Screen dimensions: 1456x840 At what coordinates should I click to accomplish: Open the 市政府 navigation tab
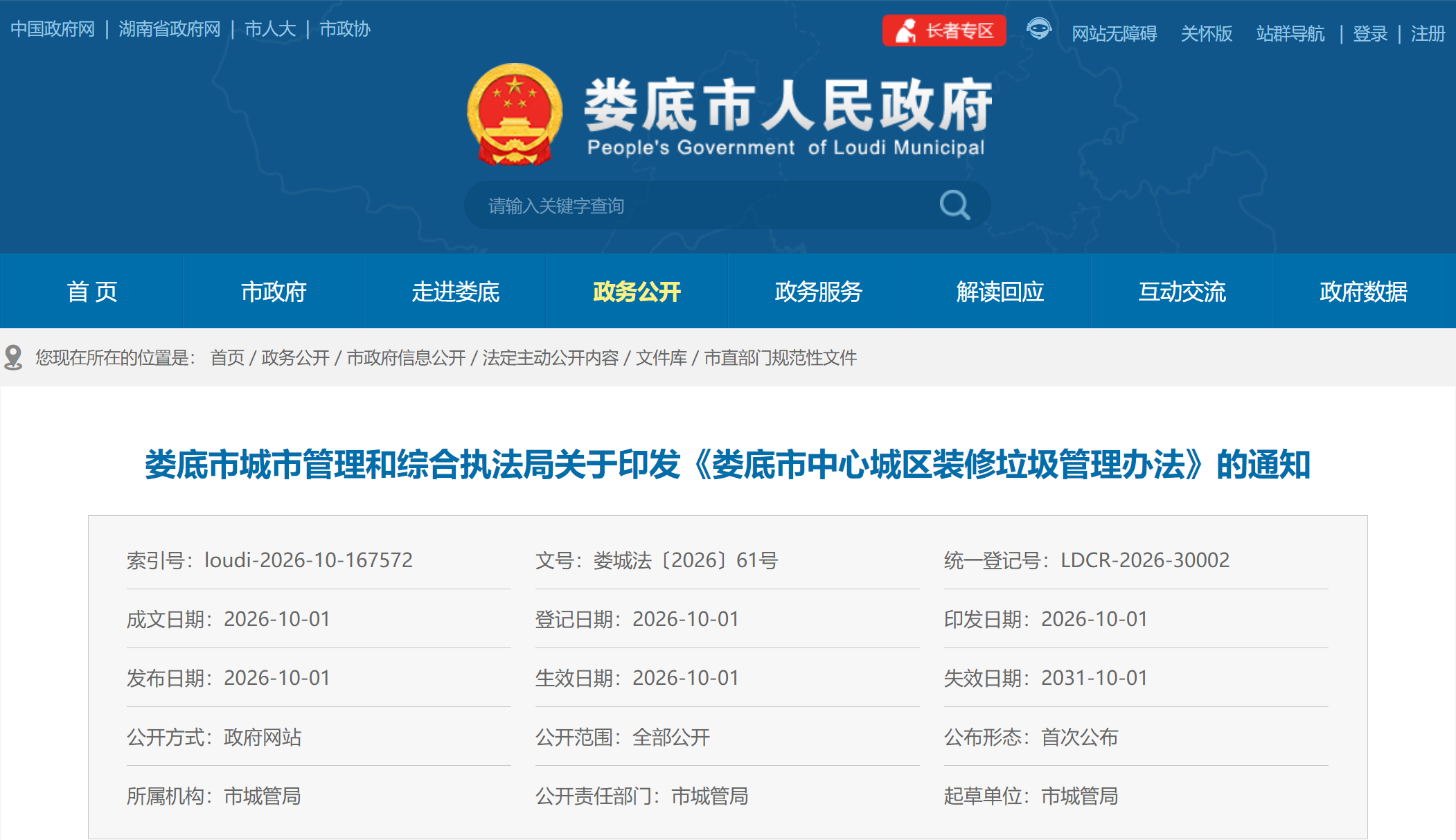point(274,292)
